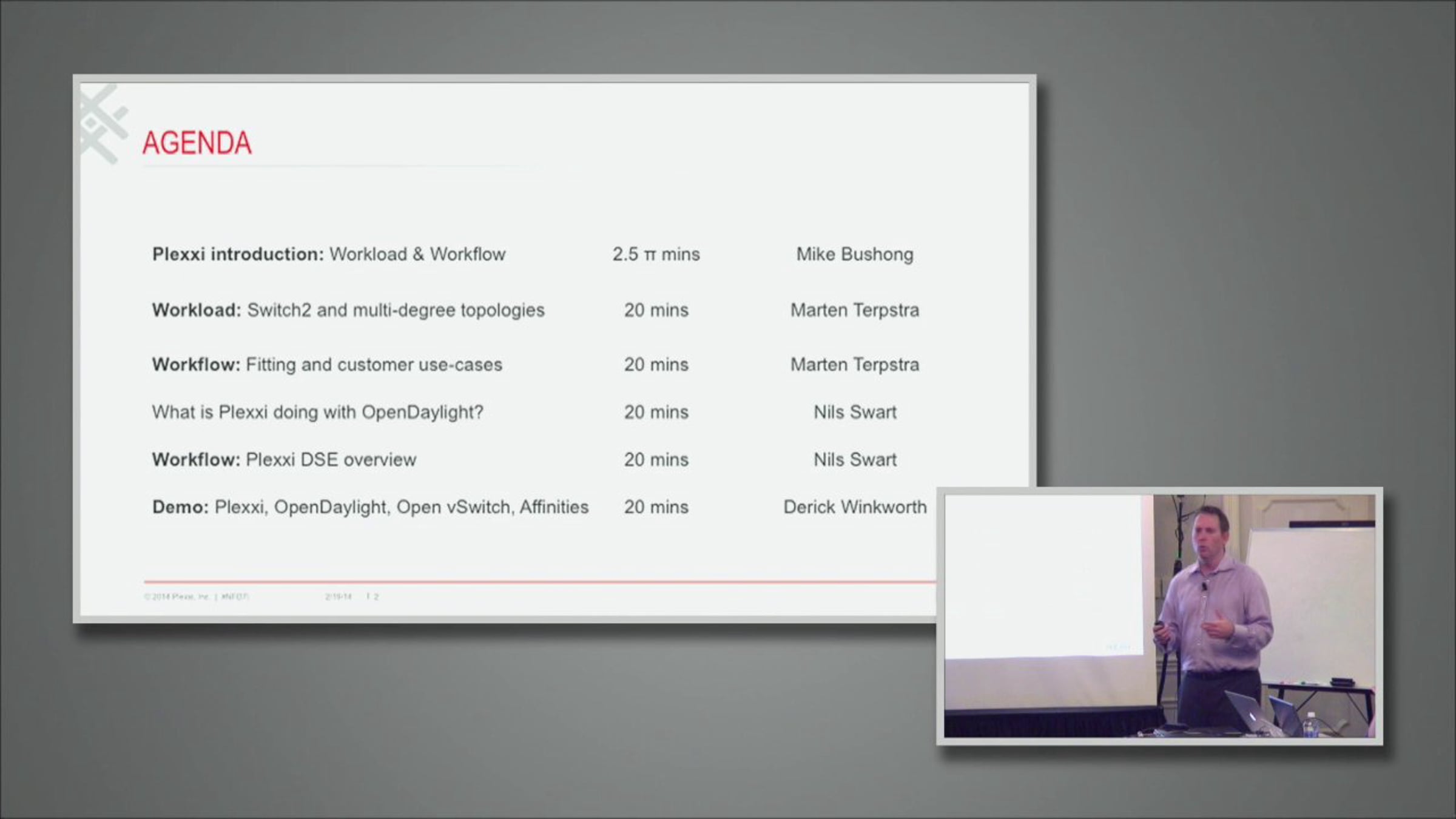Click Nils Swart beside Plexxi DSE overview
Viewport: 1456px width, 819px height.
tap(855, 459)
